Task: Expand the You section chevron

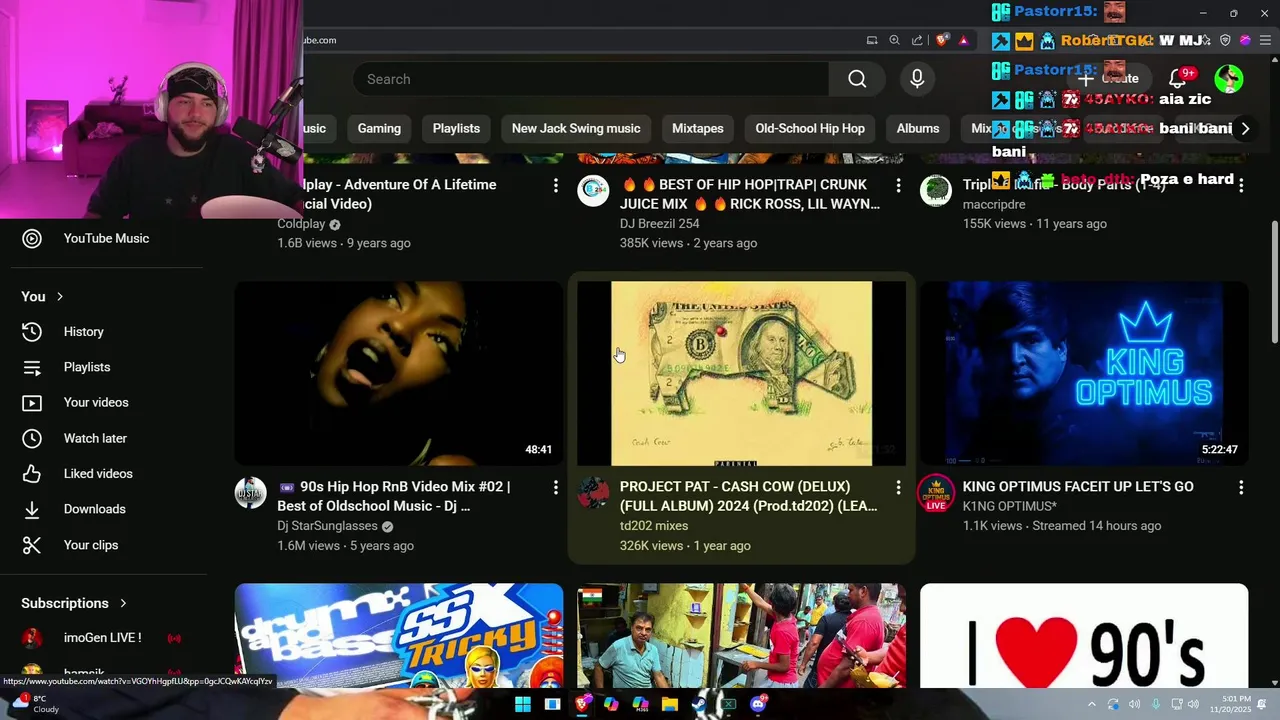Action: tap(60, 297)
